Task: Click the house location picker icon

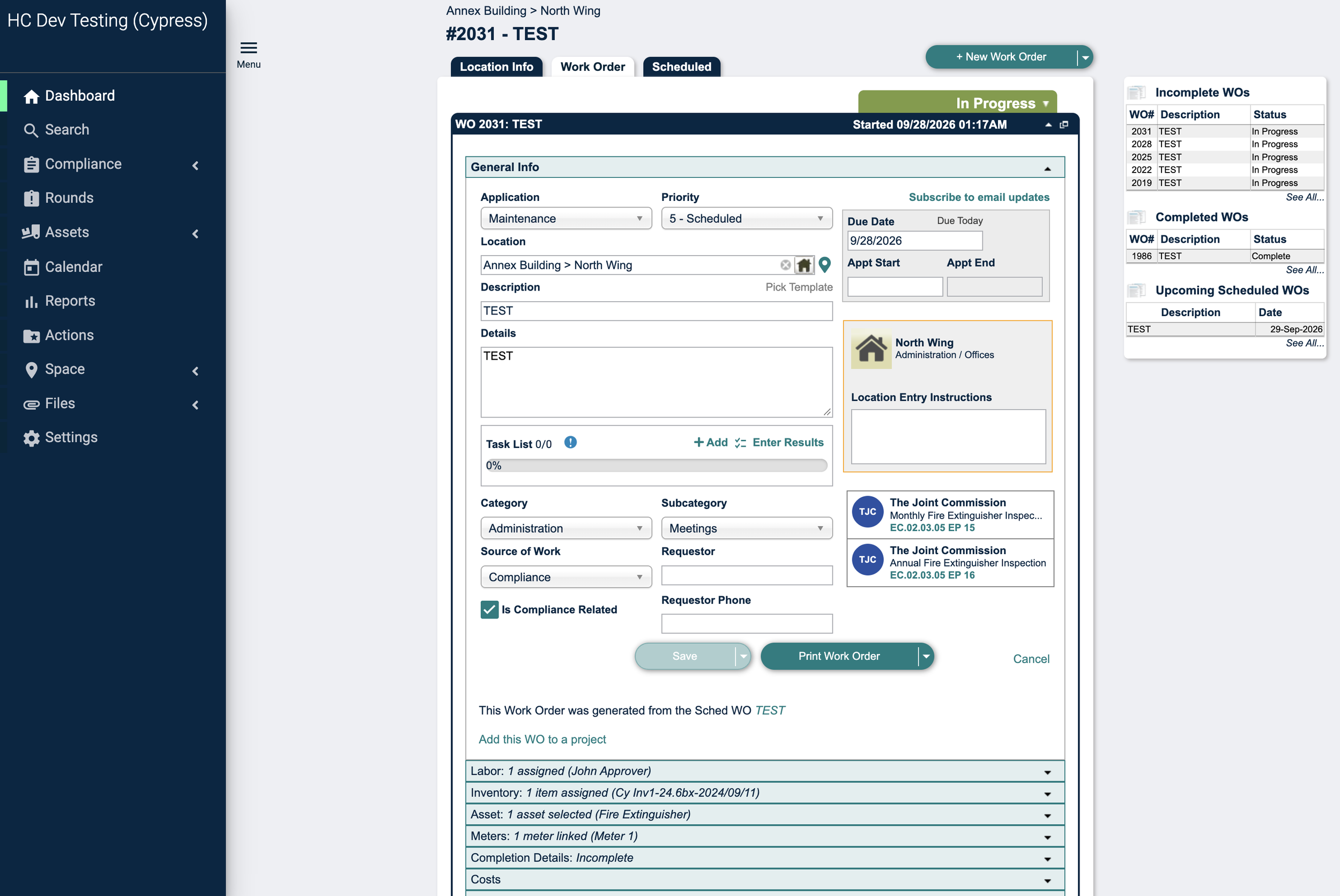Action: tap(804, 265)
